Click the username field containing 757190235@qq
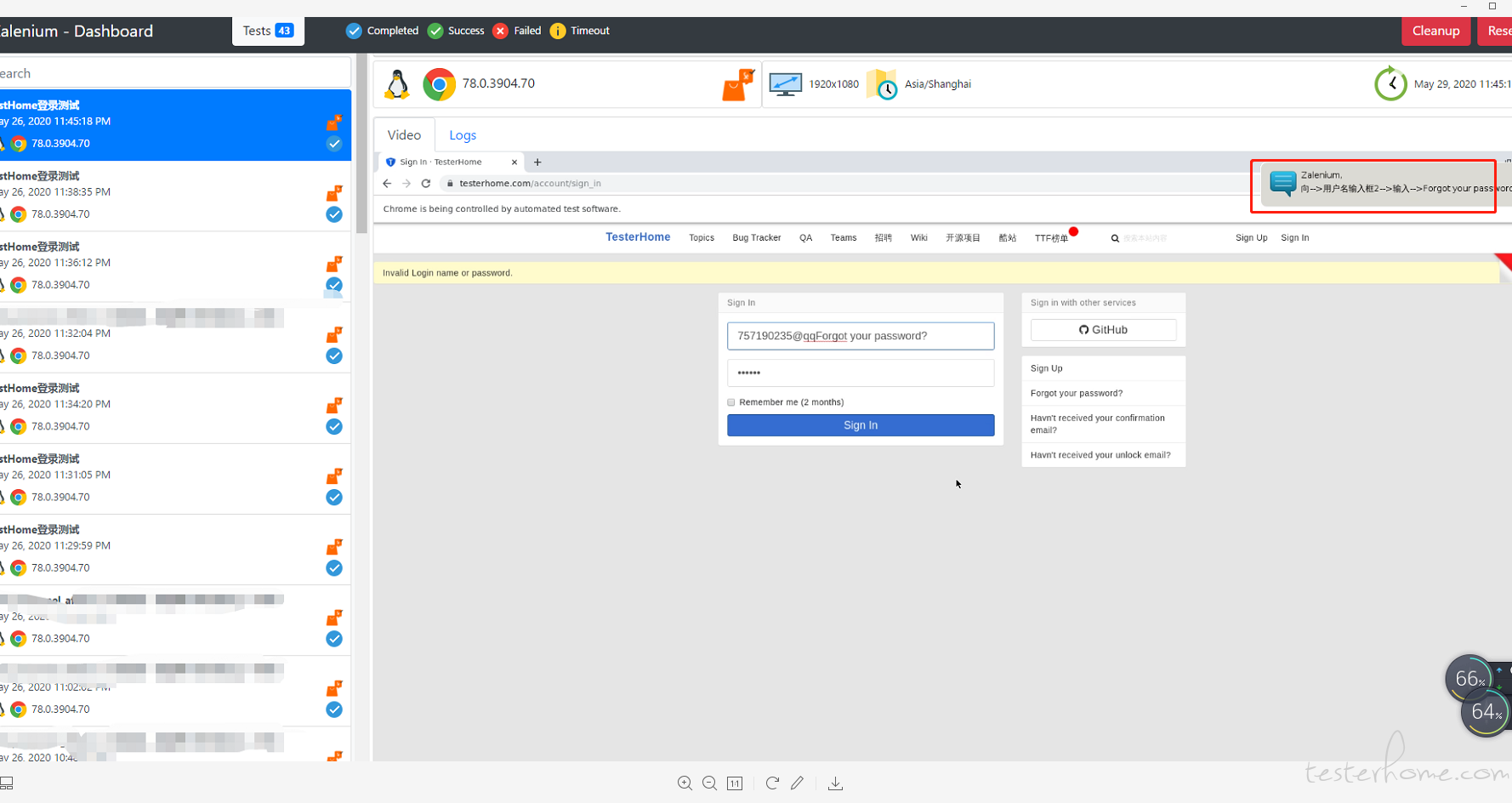The height and width of the screenshot is (803, 1512). (x=861, y=336)
